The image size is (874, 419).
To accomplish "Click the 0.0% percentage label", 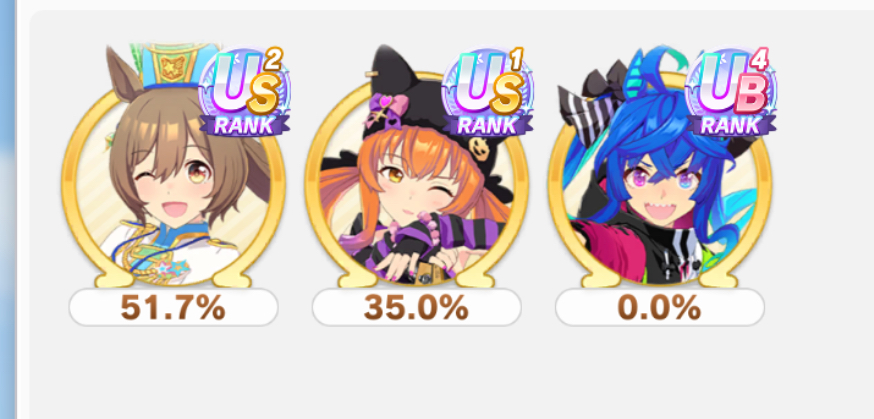I will coord(659,308).
